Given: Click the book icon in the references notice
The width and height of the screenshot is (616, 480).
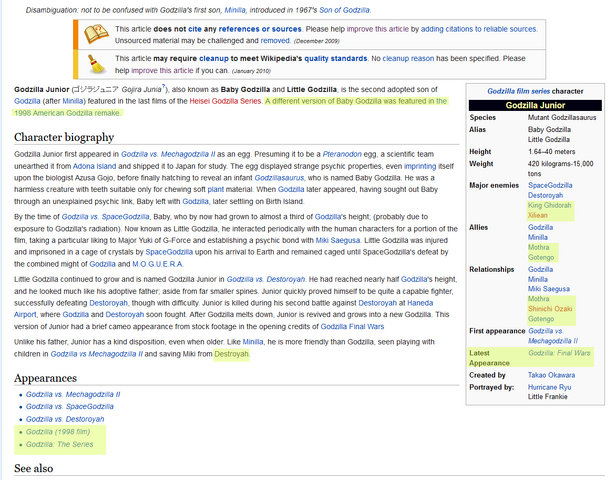Looking at the screenshot, I should [x=96, y=35].
